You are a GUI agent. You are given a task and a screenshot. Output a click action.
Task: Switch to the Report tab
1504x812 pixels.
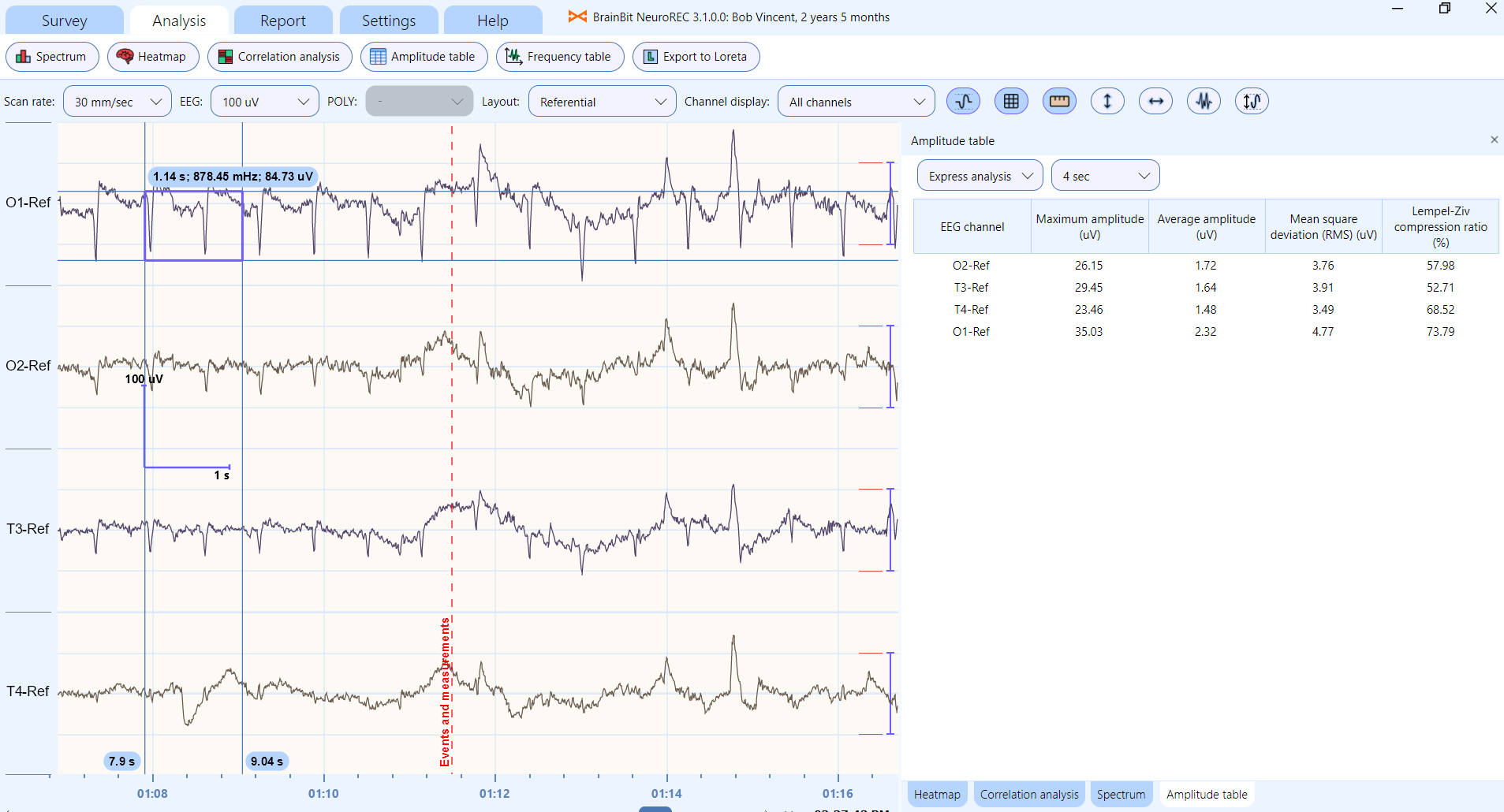tap(282, 20)
